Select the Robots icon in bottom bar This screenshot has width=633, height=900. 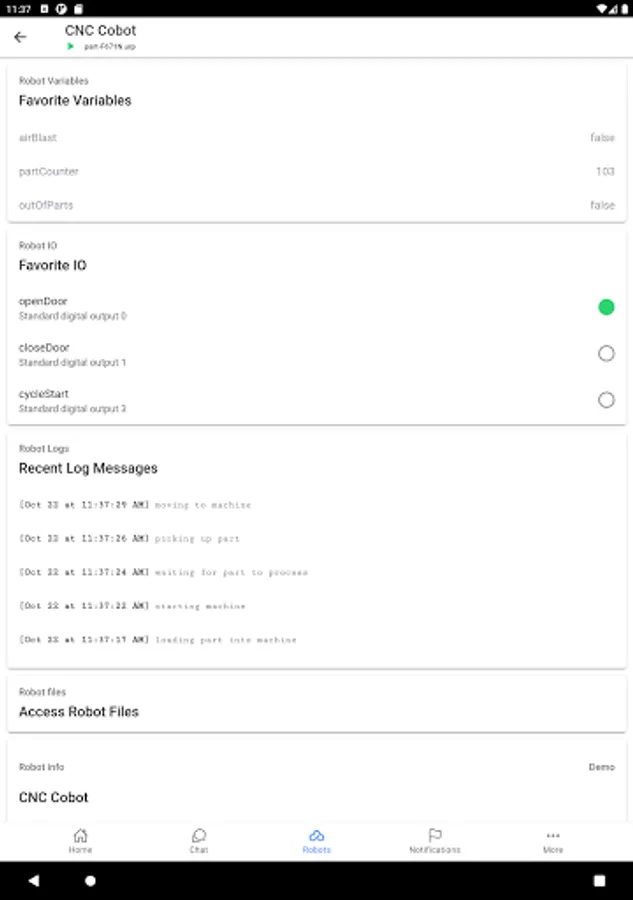tap(317, 835)
